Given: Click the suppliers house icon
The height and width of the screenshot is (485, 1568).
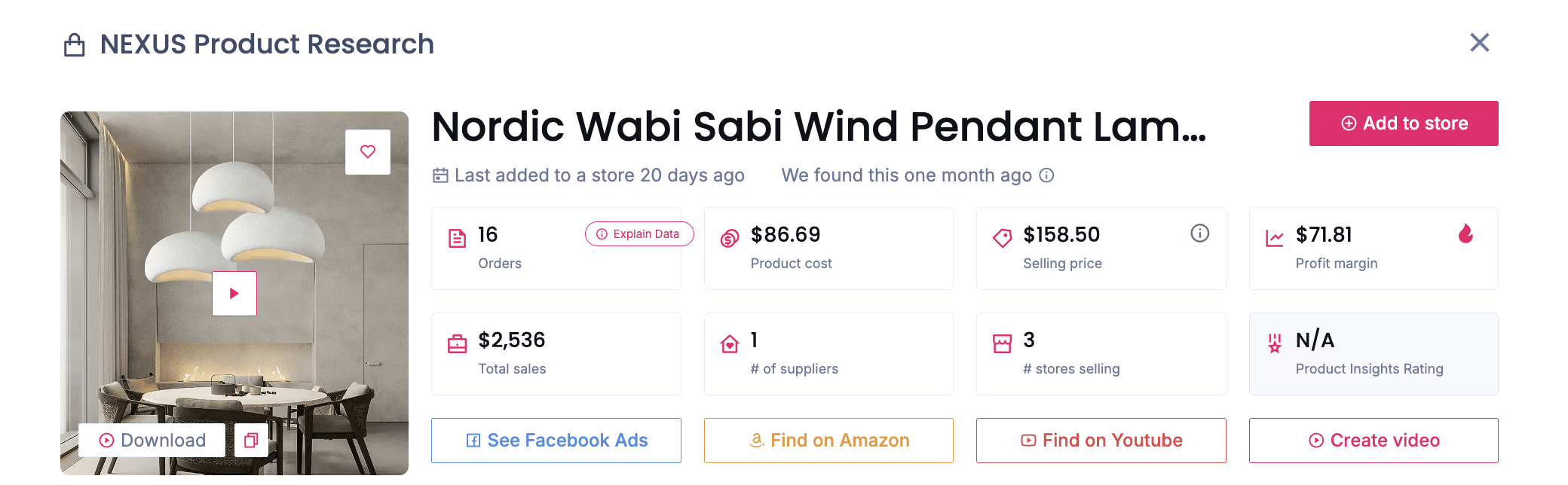Looking at the screenshot, I should pos(730,344).
